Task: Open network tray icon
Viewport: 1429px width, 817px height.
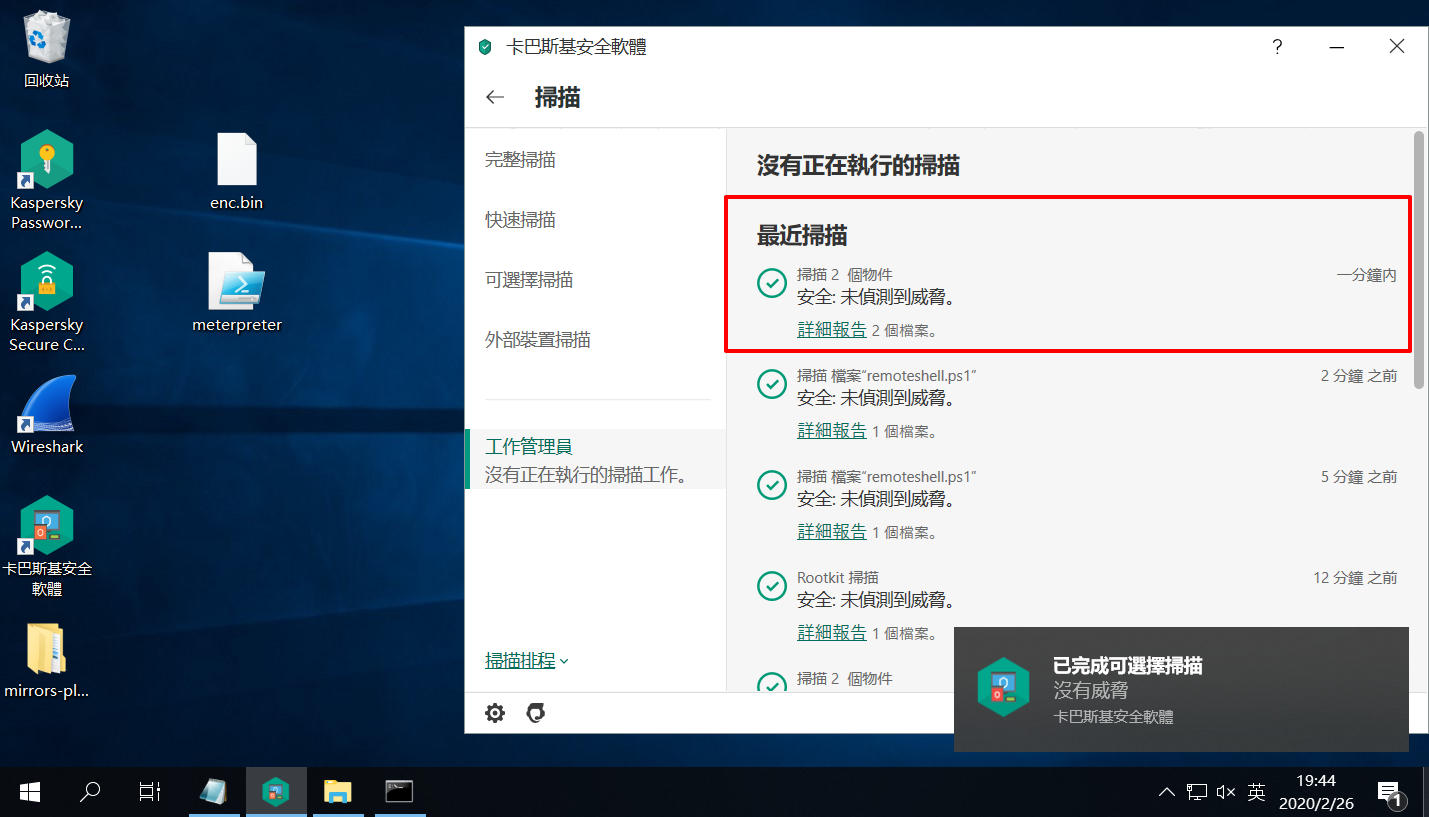Action: [1196, 792]
